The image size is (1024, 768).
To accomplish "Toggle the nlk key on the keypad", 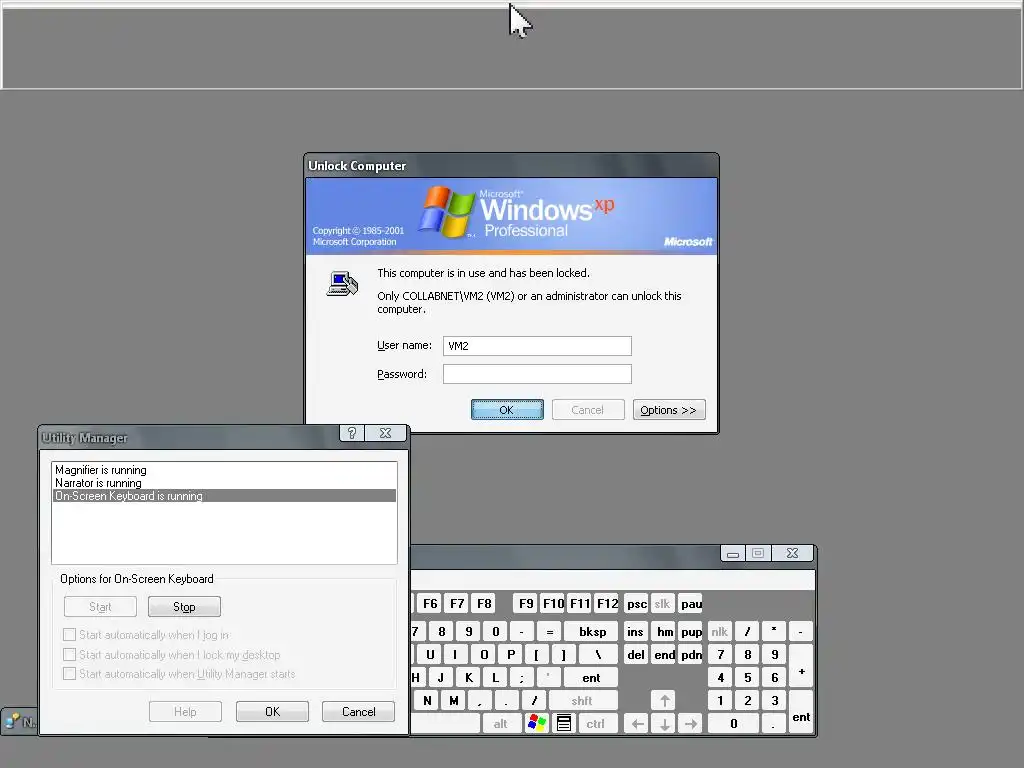I will pyautogui.click(x=720, y=632).
